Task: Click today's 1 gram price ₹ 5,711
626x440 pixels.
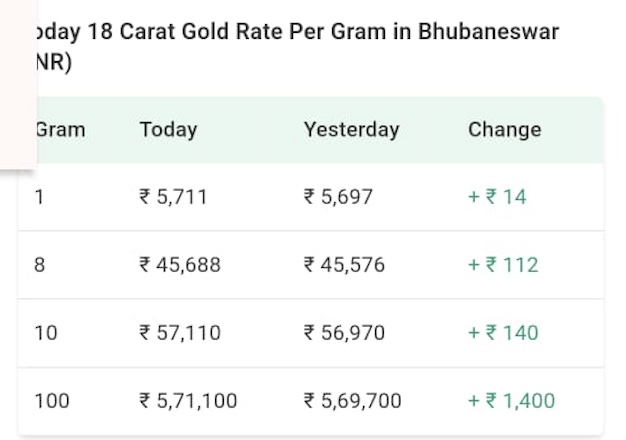Action: pos(173,197)
